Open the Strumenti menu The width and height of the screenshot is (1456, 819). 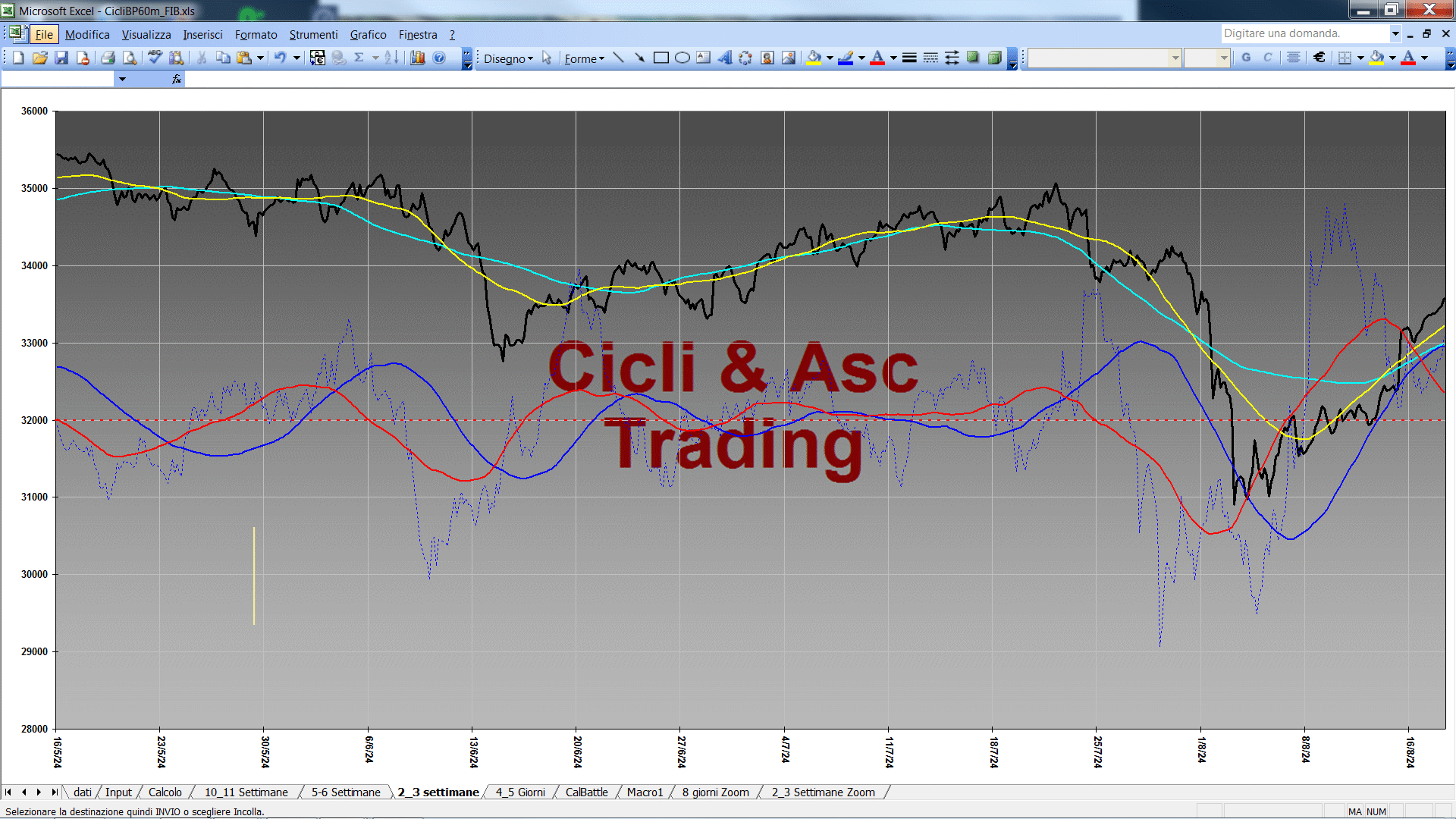tap(313, 34)
